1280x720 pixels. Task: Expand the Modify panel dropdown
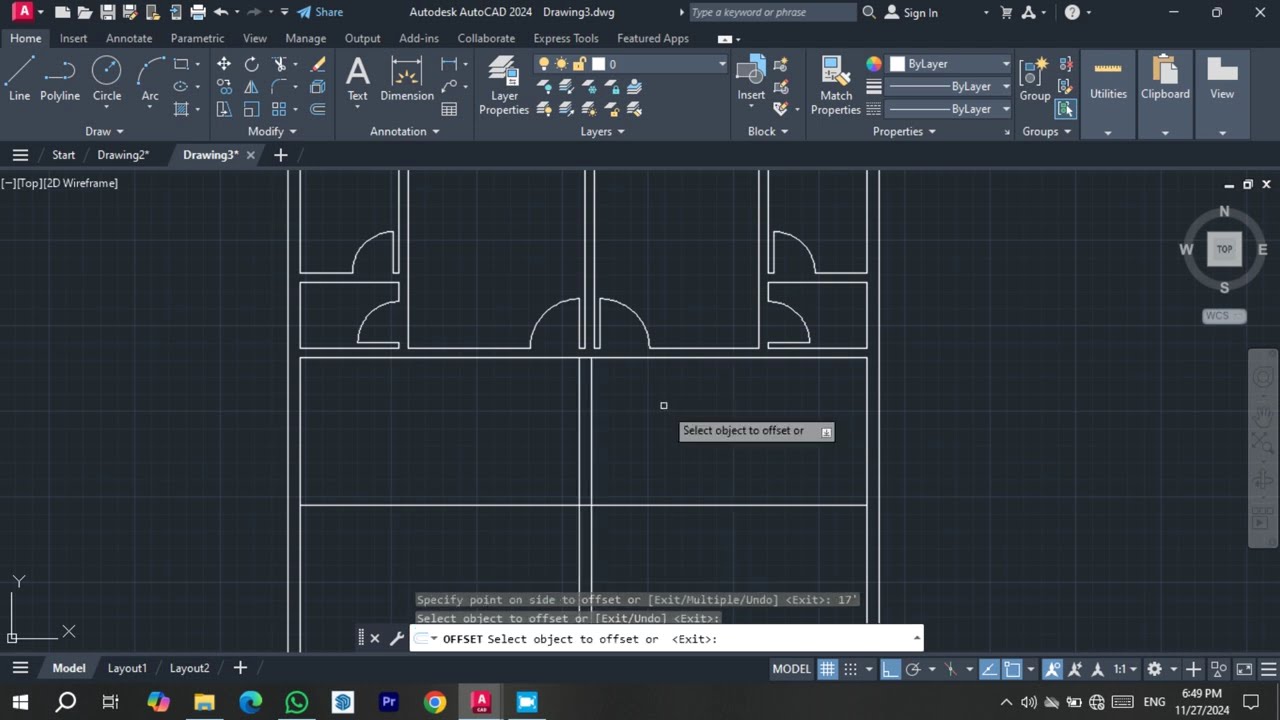click(x=272, y=131)
